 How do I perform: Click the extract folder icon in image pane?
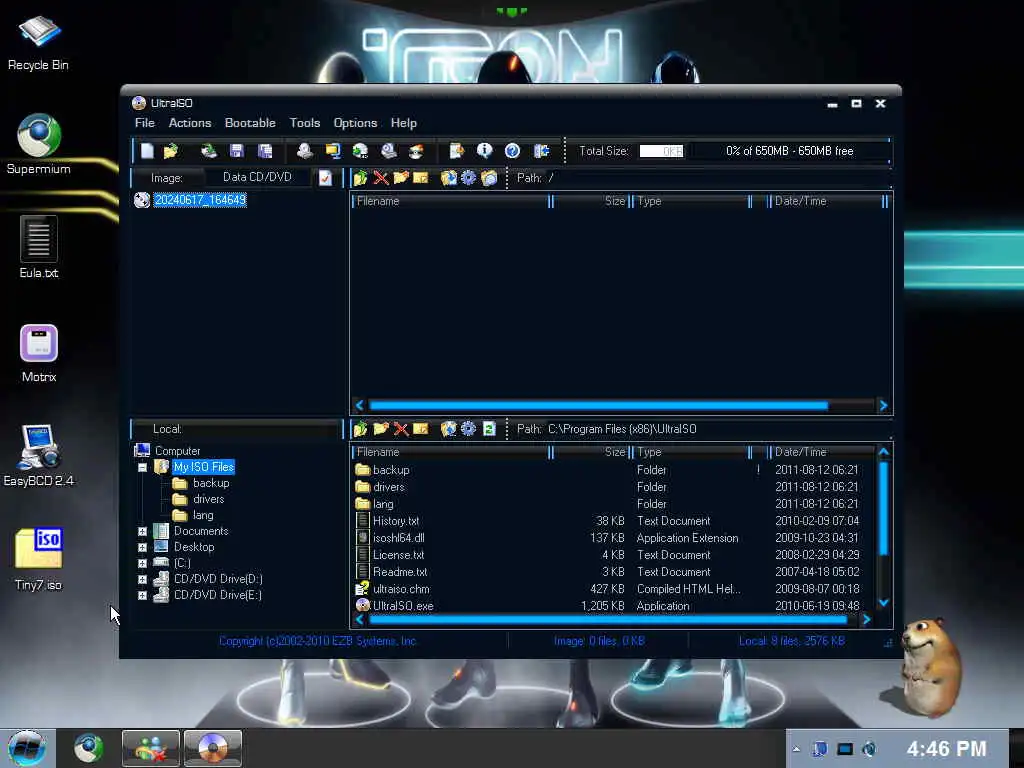coord(449,178)
